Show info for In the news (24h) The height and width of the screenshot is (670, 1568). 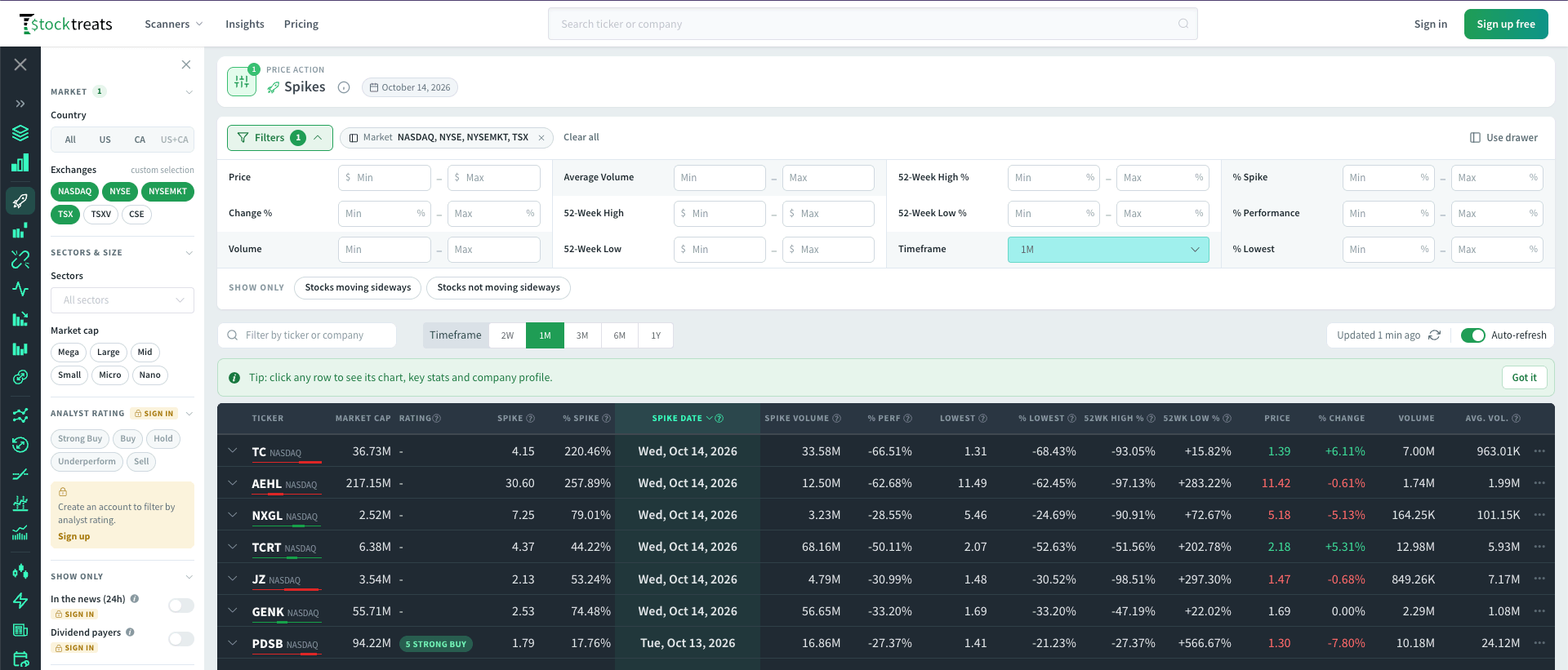(135, 599)
